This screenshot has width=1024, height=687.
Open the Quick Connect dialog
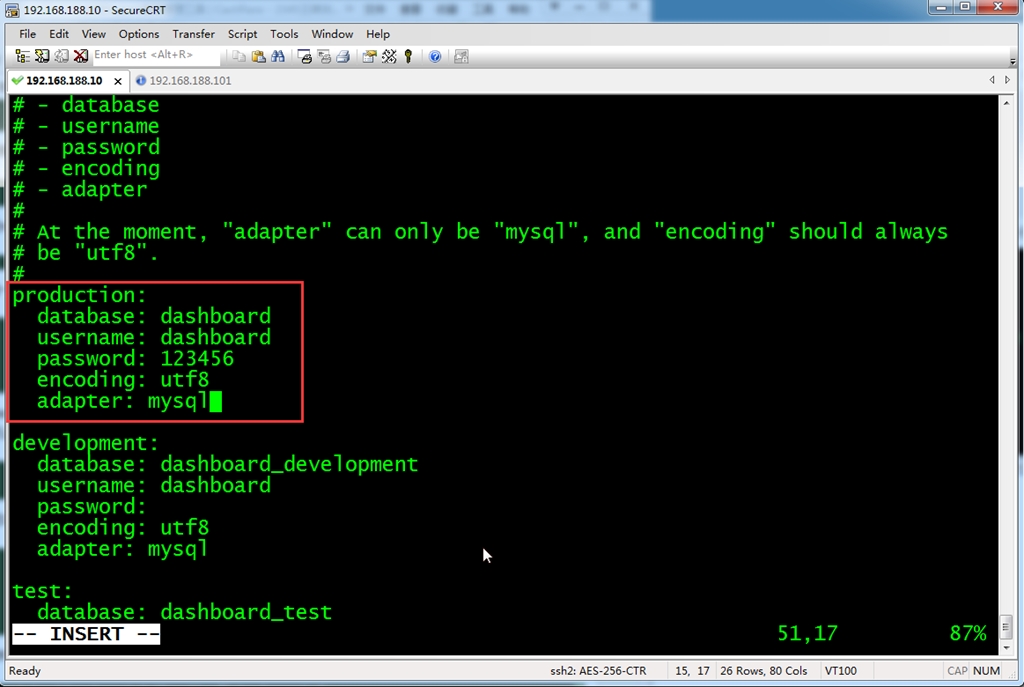pos(42,57)
